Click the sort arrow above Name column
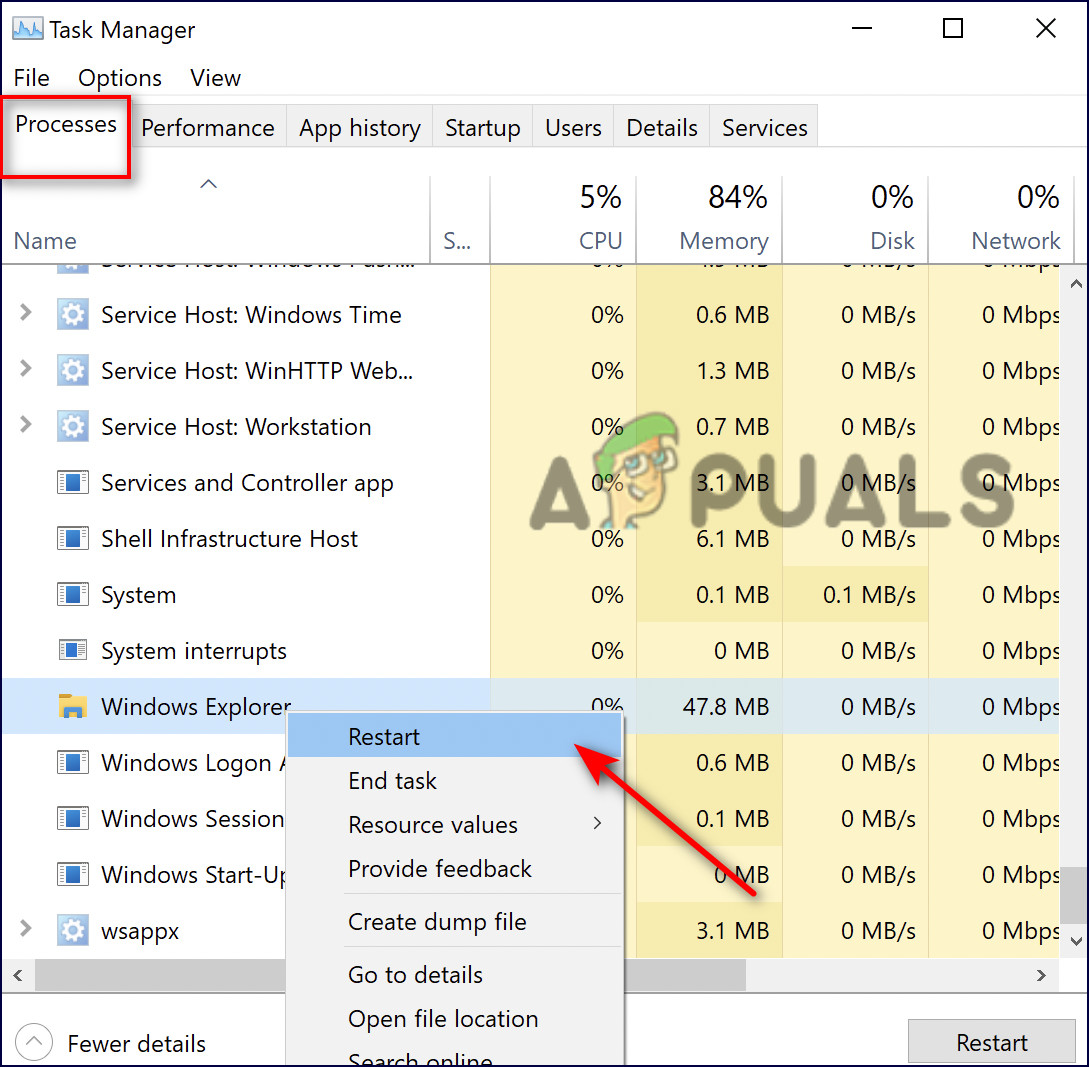Image resolution: width=1089 pixels, height=1067 pixels. [208, 184]
